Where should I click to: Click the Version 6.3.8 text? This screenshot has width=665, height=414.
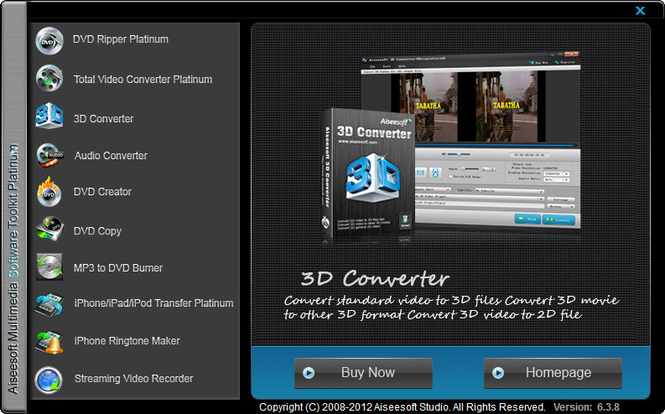tap(587, 407)
